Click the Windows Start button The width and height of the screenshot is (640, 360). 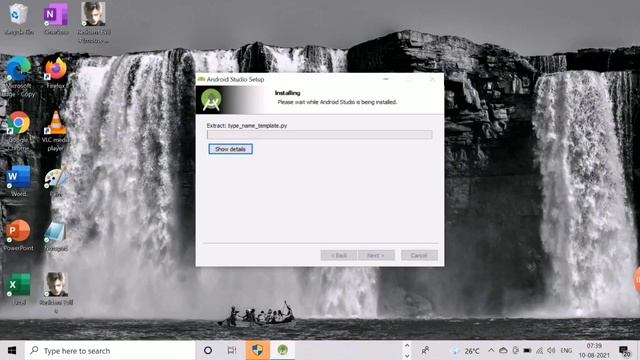pyautogui.click(x=12, y=350)
